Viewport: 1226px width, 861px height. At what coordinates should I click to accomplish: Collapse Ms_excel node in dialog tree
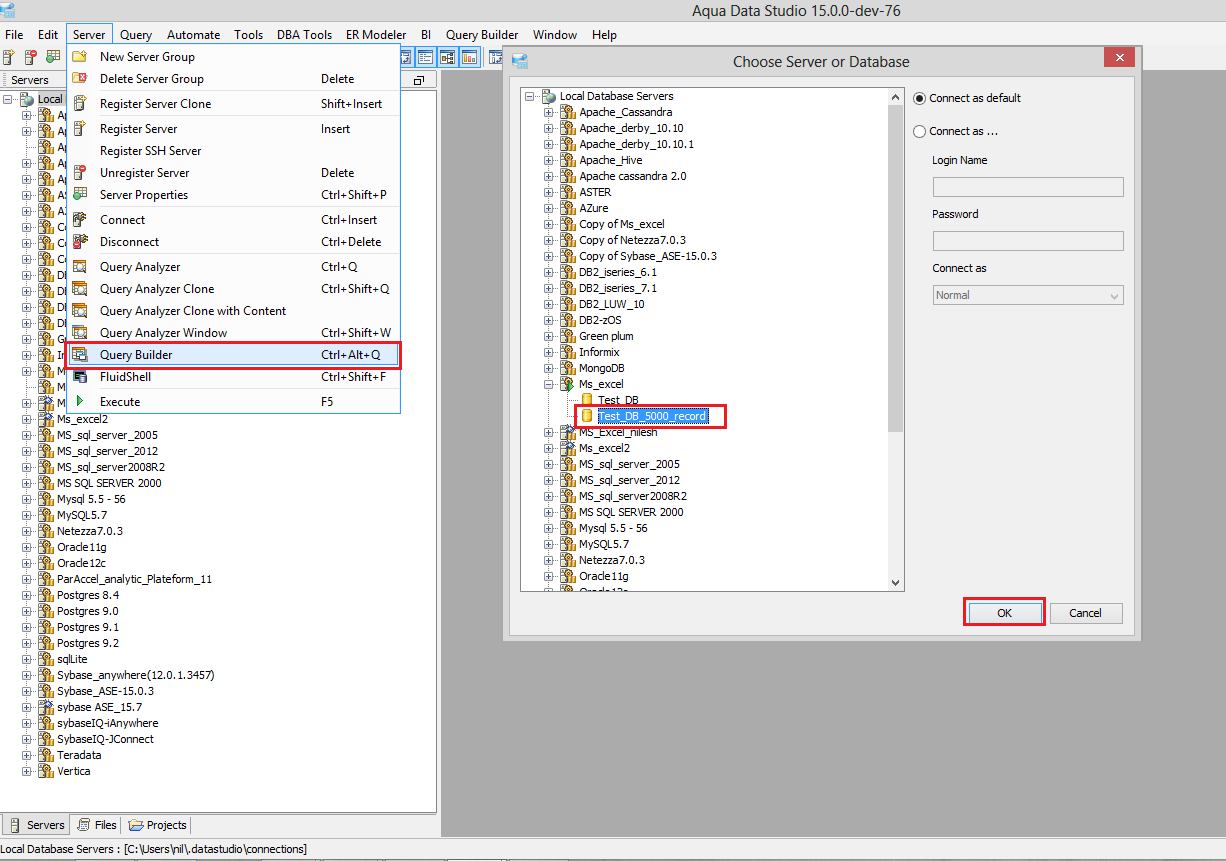click(548, 384)
